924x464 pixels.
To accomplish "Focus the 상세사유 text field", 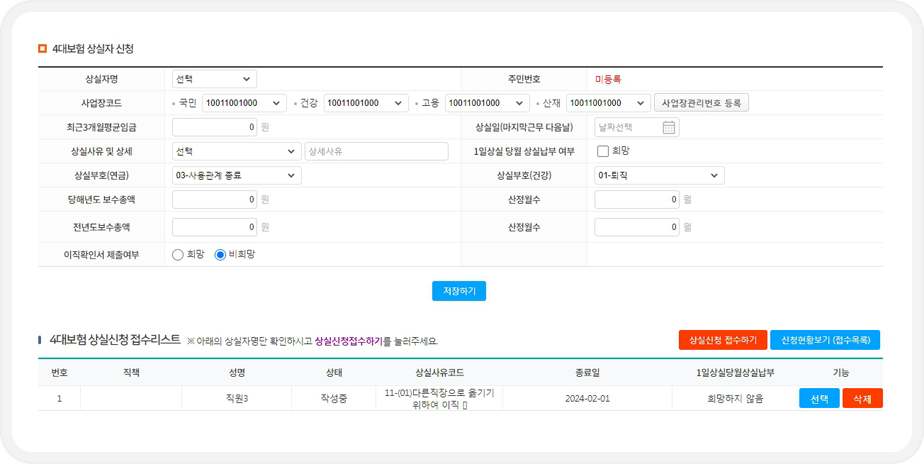I will coord(377,152).
